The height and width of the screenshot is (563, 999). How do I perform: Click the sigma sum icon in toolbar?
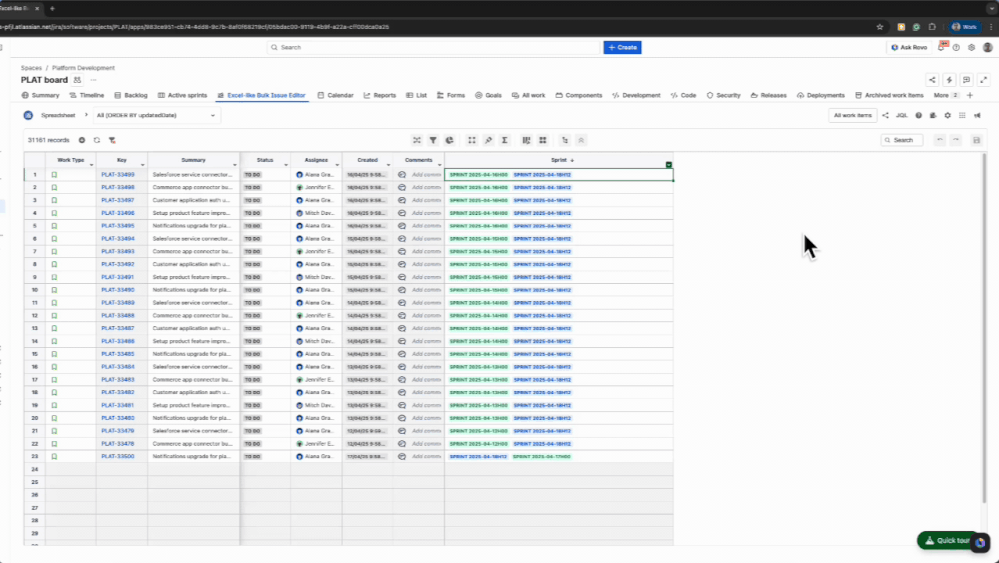tap(504, 140)
